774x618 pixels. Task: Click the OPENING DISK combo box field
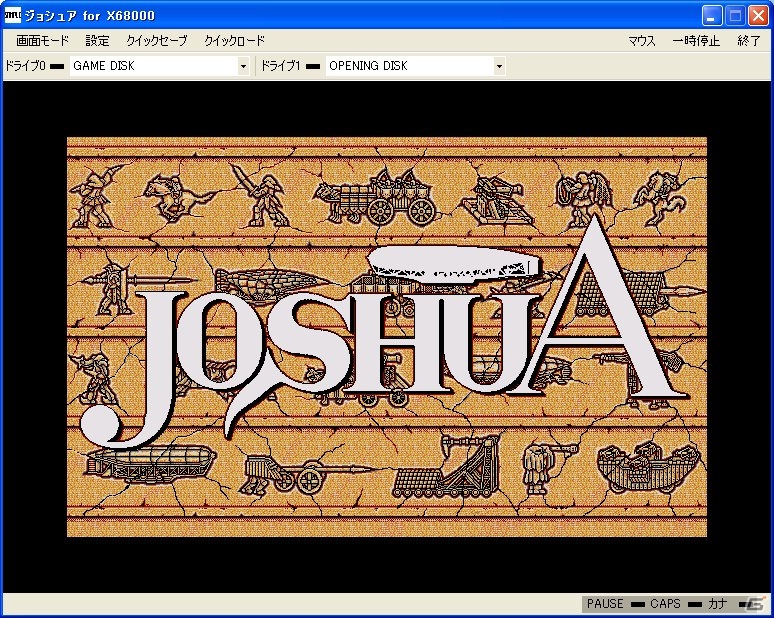click(x=415, y=66)
